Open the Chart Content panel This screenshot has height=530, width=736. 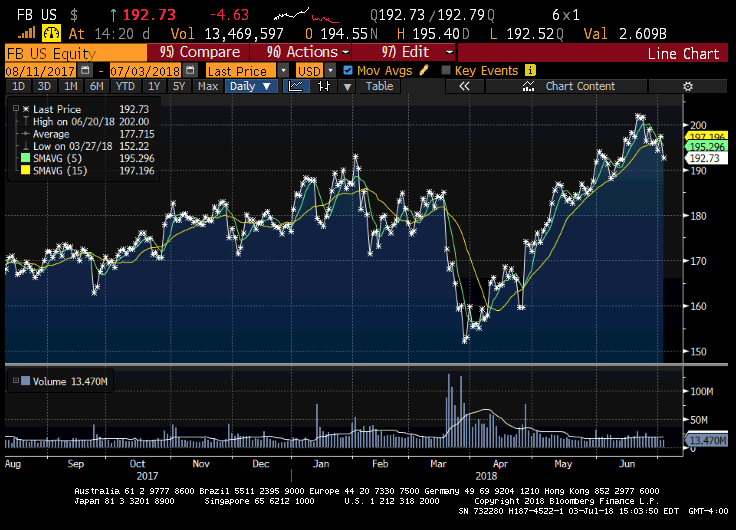coord(567,86)
